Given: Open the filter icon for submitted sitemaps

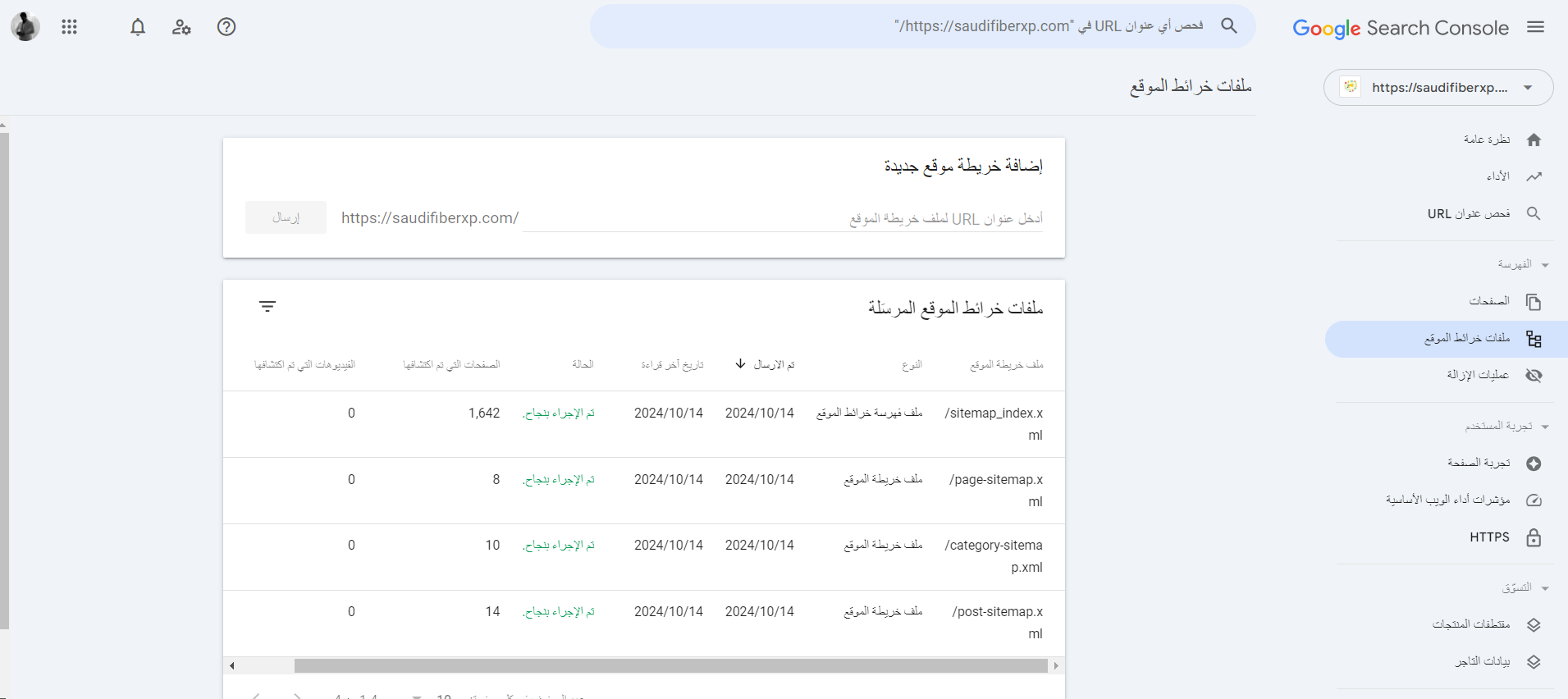Looking at the screenshot, I should click(x=267, y=307).
